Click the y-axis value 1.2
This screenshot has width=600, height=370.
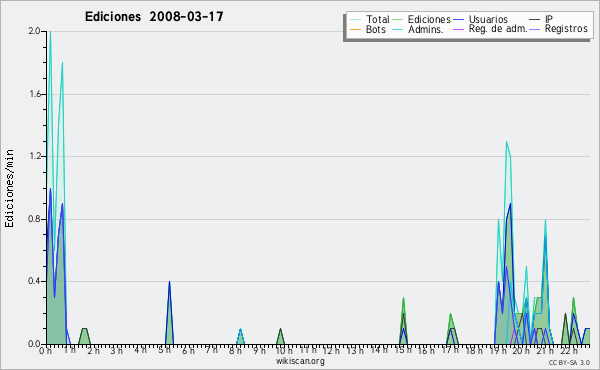click(x=35, y=156)
